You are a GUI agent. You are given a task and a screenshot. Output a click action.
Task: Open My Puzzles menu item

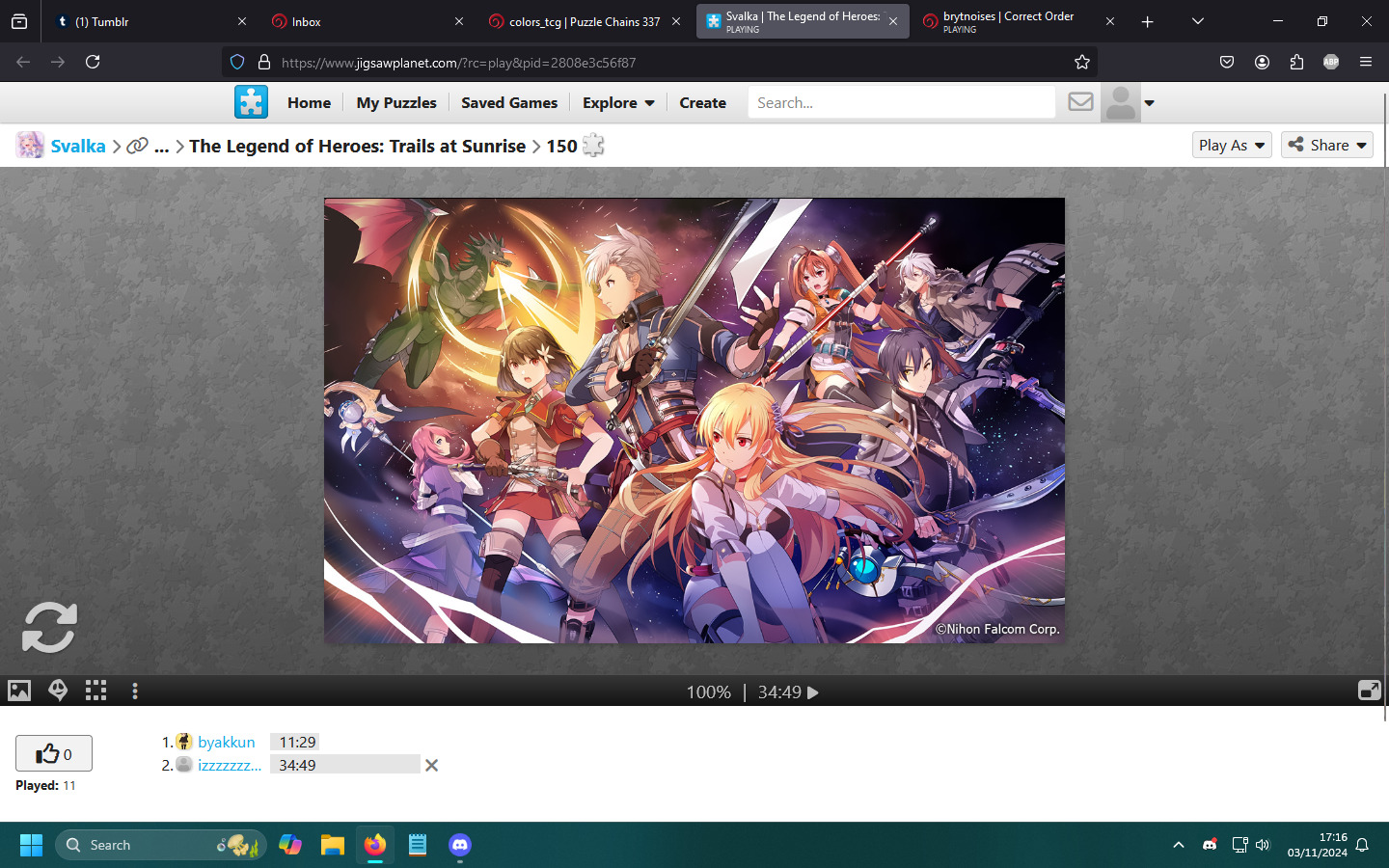pyautogui.click(x=396, y=102)
